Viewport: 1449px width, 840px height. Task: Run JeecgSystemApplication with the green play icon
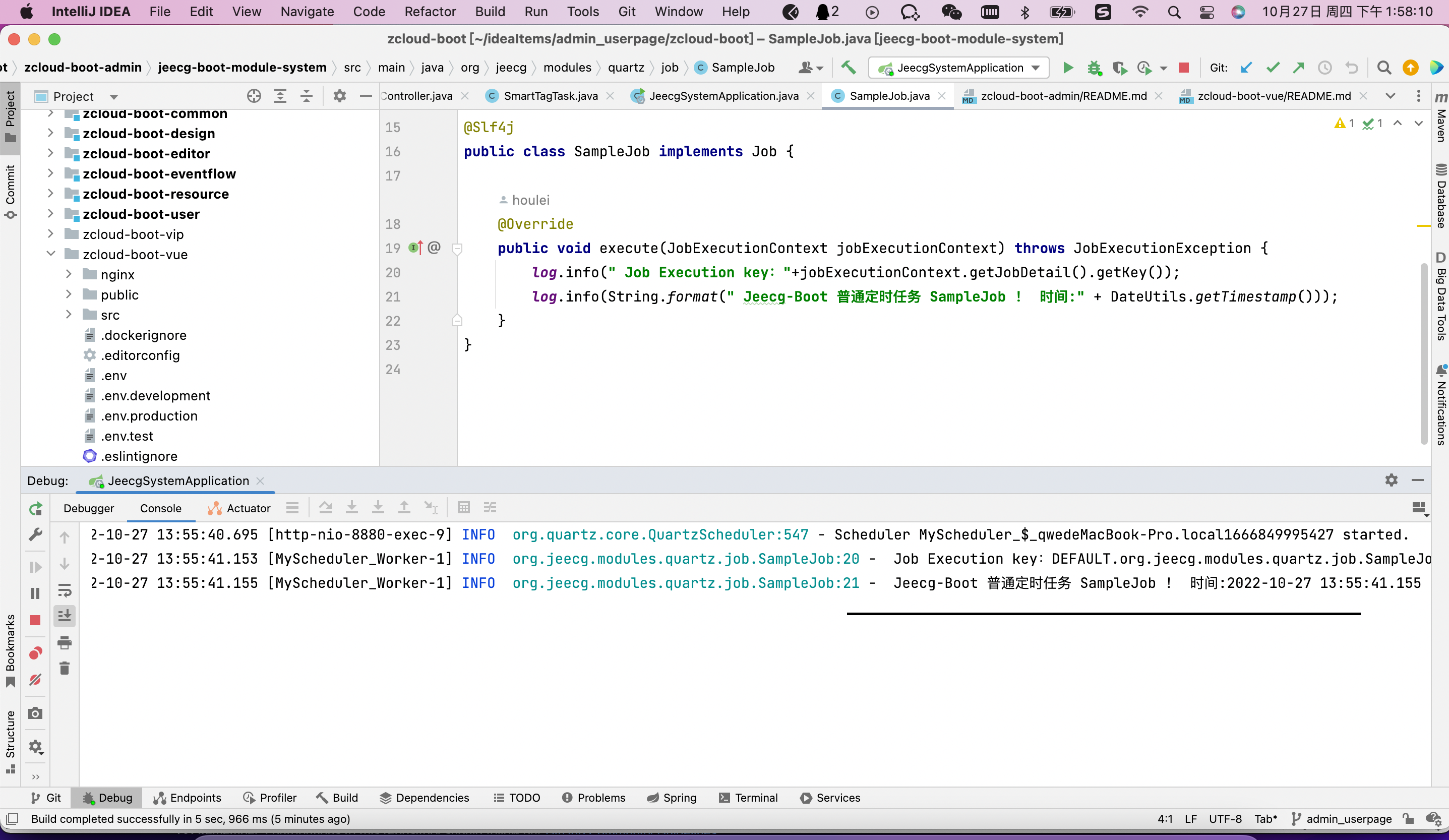1068,68
